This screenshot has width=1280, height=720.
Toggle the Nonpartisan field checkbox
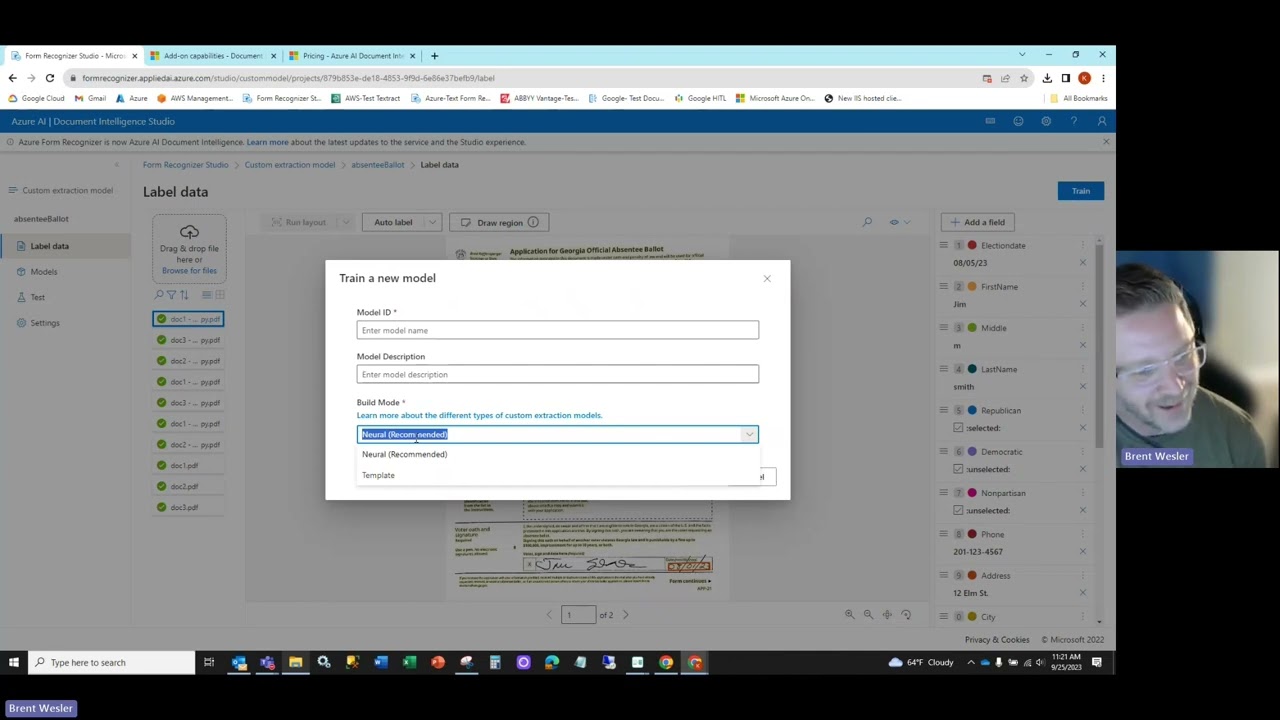point(958,510)
